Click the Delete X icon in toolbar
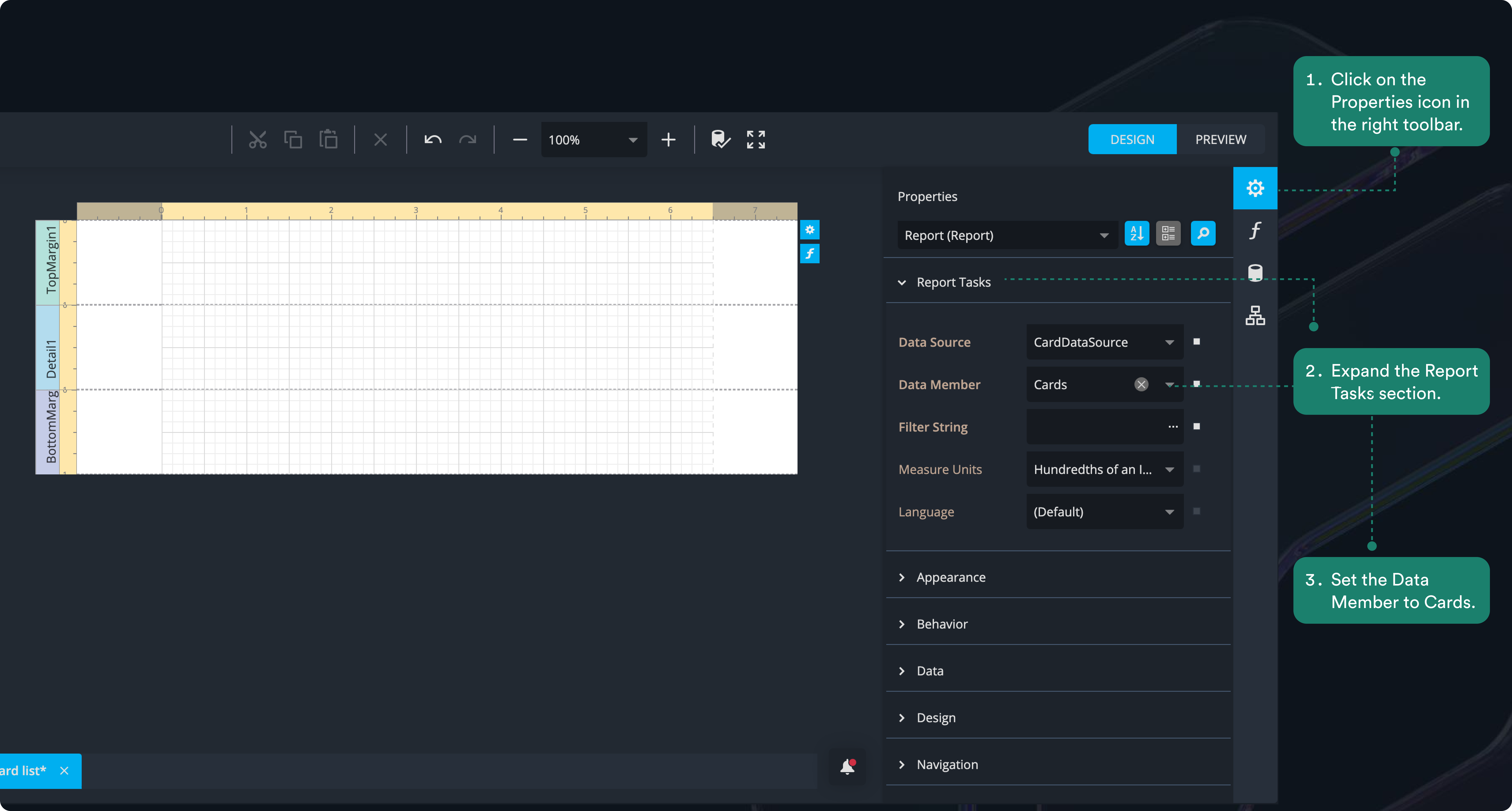The width and height of the screenshot is (1512, 811). click(x=380, y=140)
